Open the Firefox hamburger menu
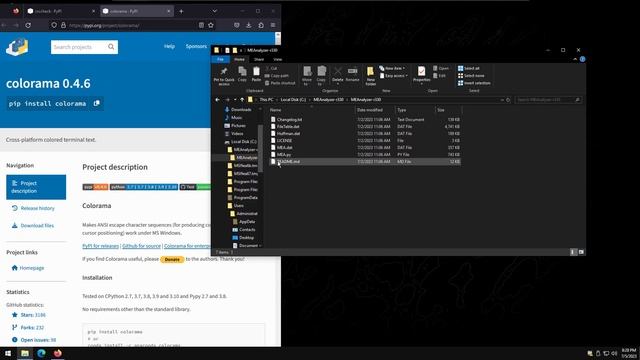This screenshot has width=640, height=360. (x=273, y=25)
